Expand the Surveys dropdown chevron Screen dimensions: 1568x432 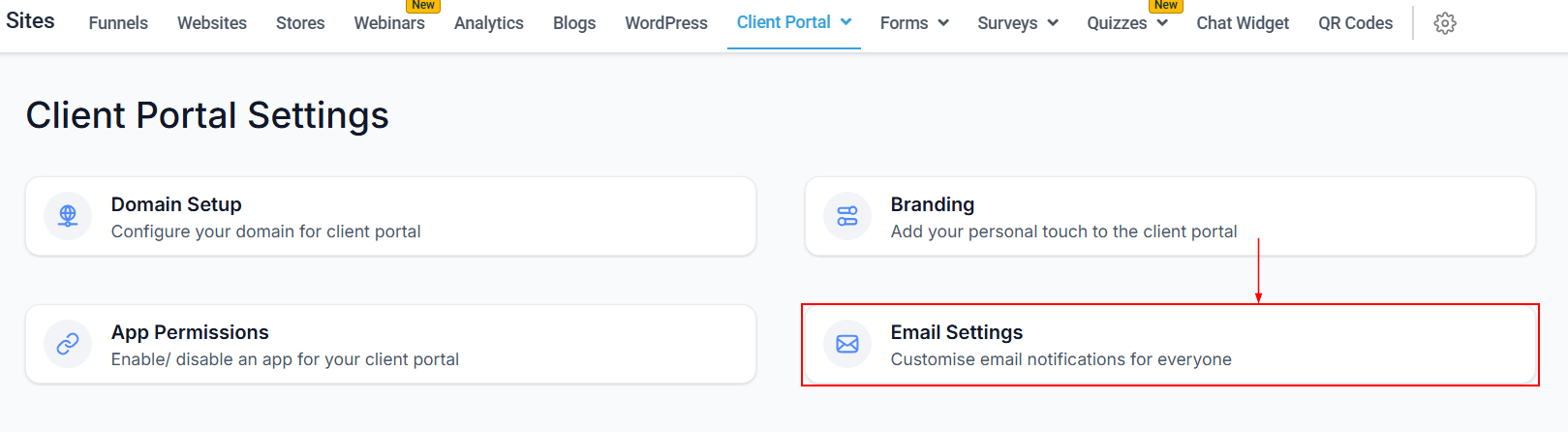coord(1053,23)
